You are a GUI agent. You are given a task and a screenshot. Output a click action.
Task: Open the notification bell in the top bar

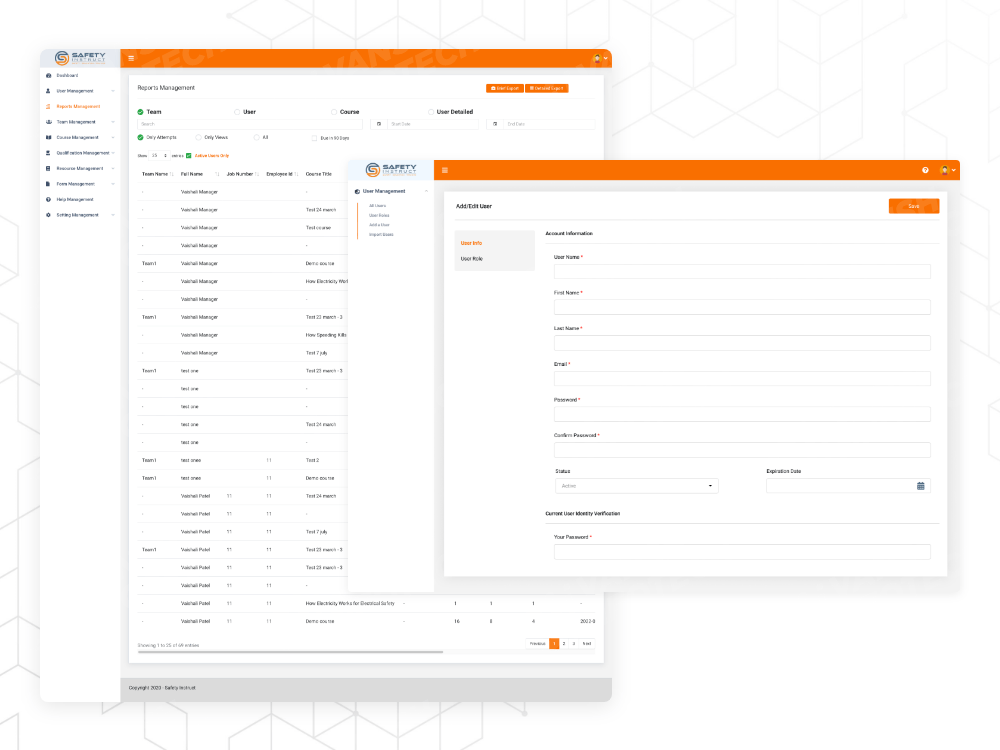click(x=596, y=58)
